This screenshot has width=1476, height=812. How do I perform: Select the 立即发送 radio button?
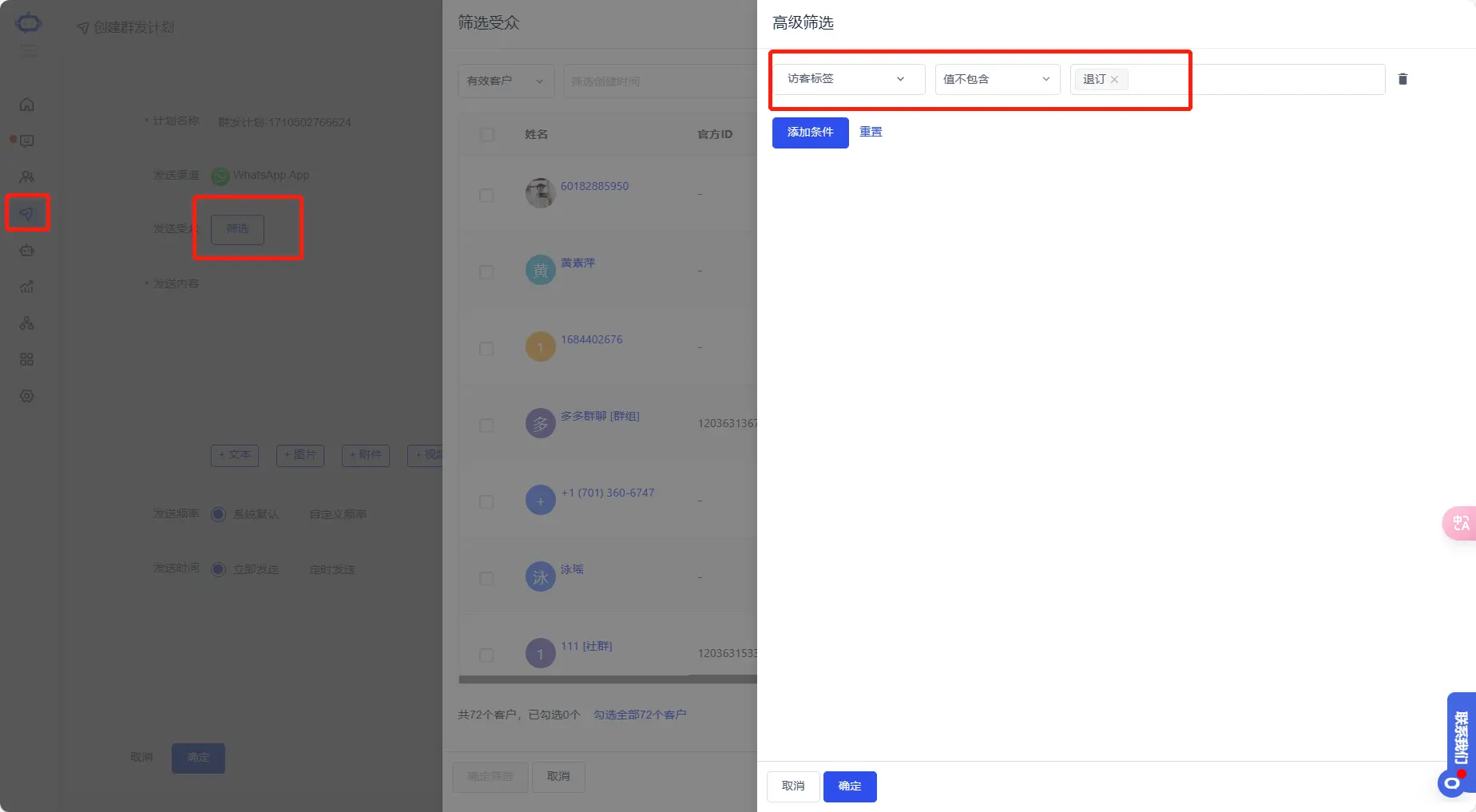coord(218,569)
